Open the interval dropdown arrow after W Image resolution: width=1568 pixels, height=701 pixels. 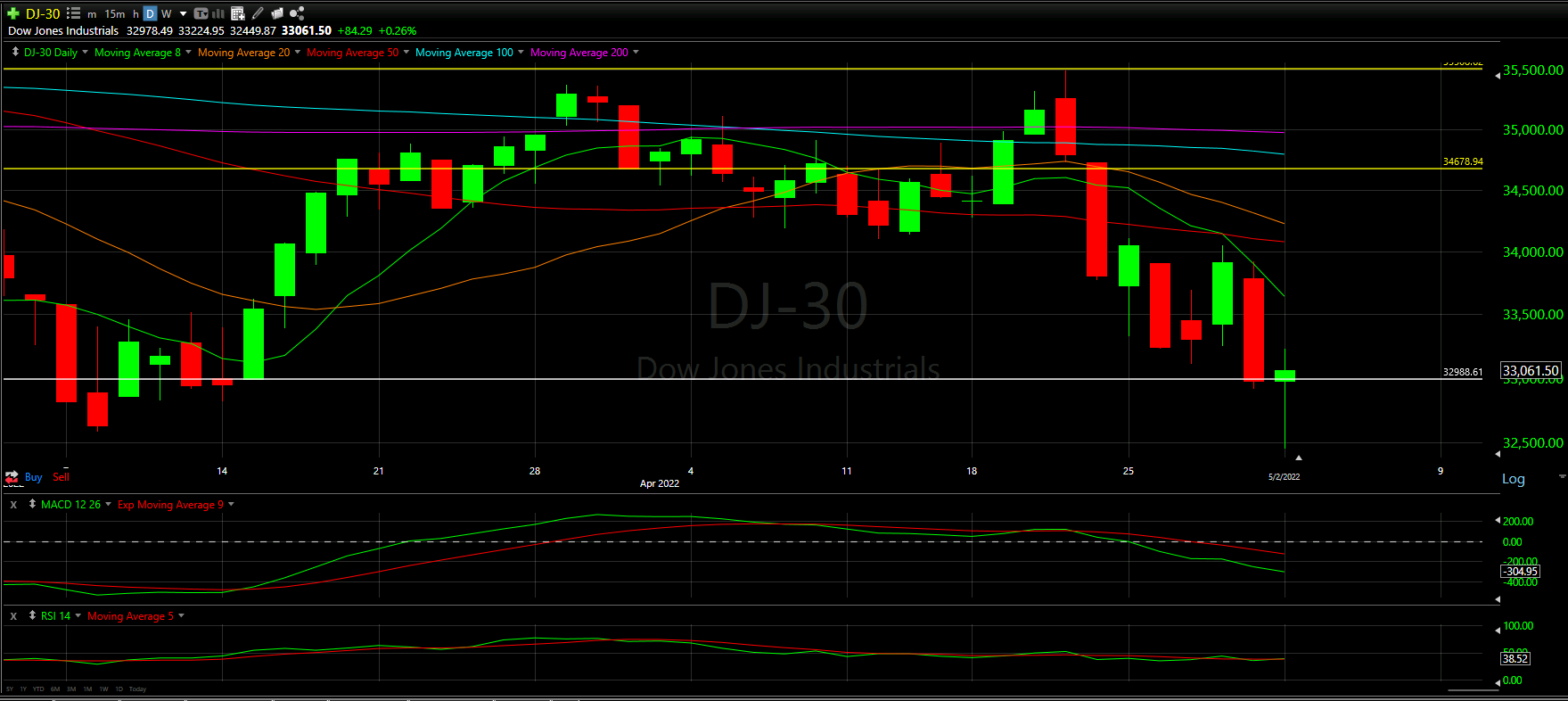183,13
